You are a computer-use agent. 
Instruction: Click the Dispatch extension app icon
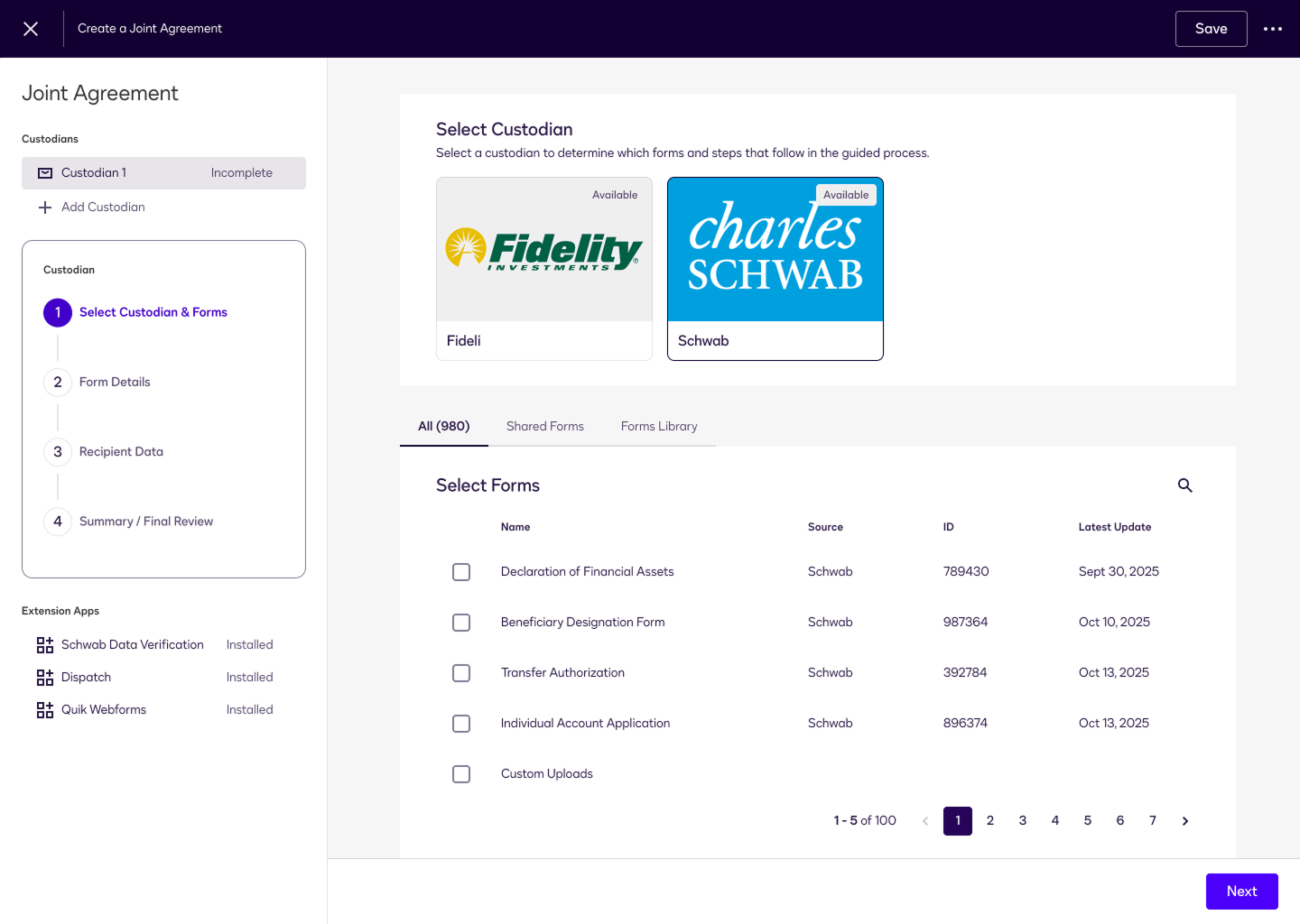pos(45,678)
